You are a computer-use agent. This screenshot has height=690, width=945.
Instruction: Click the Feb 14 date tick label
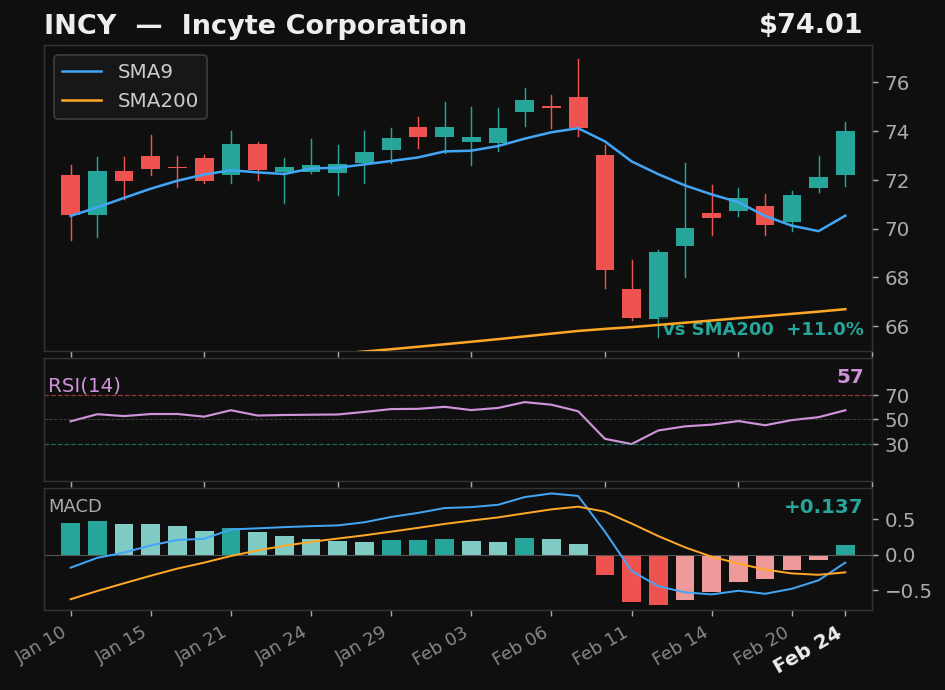[x=681, y=646]
